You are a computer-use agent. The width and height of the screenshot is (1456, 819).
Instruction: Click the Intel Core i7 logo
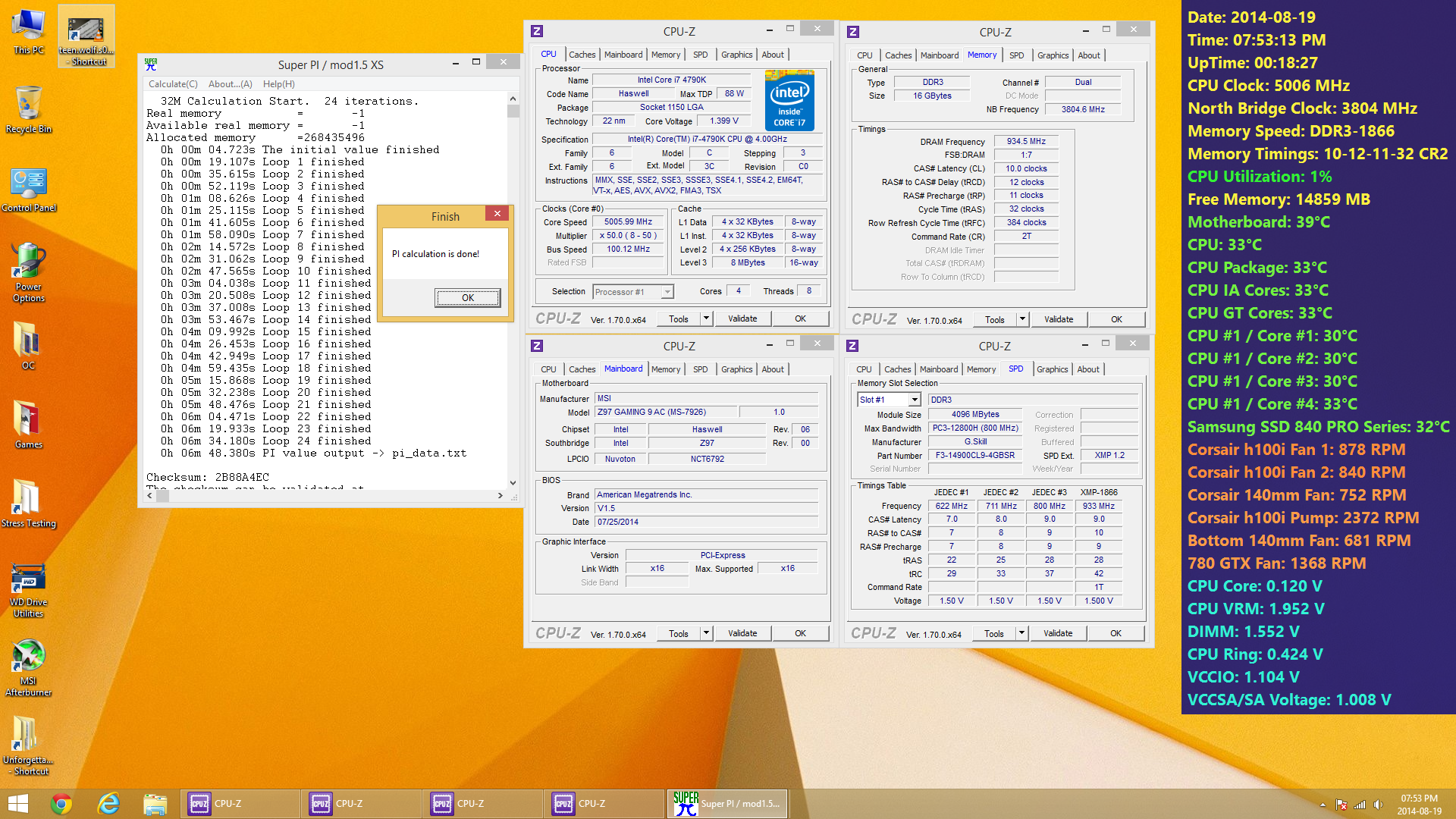[x=789, y=100]
